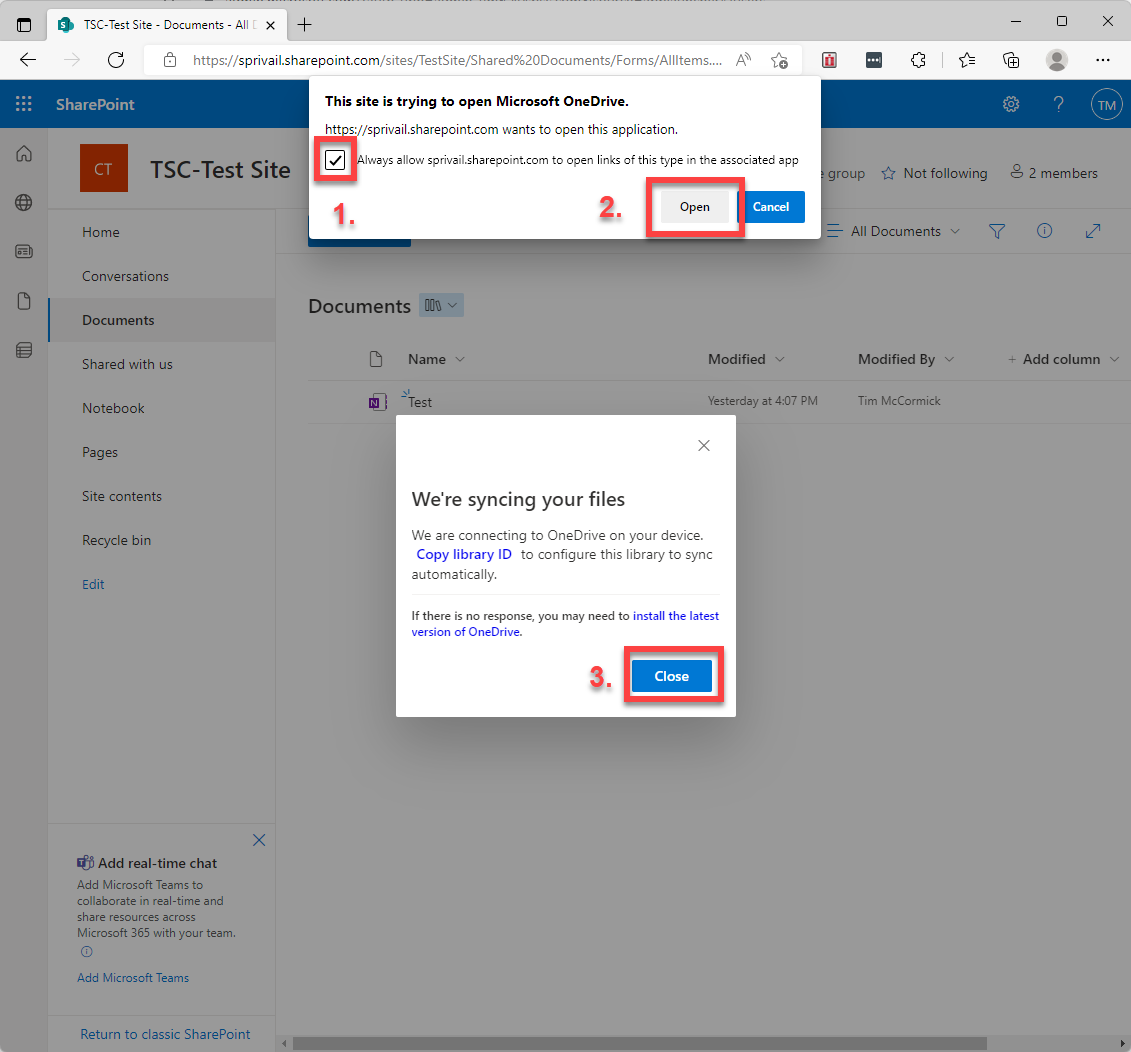The image size is (1131, 1052).
Task: Select Conversations in site navigation
Action: tap(126, 276)
